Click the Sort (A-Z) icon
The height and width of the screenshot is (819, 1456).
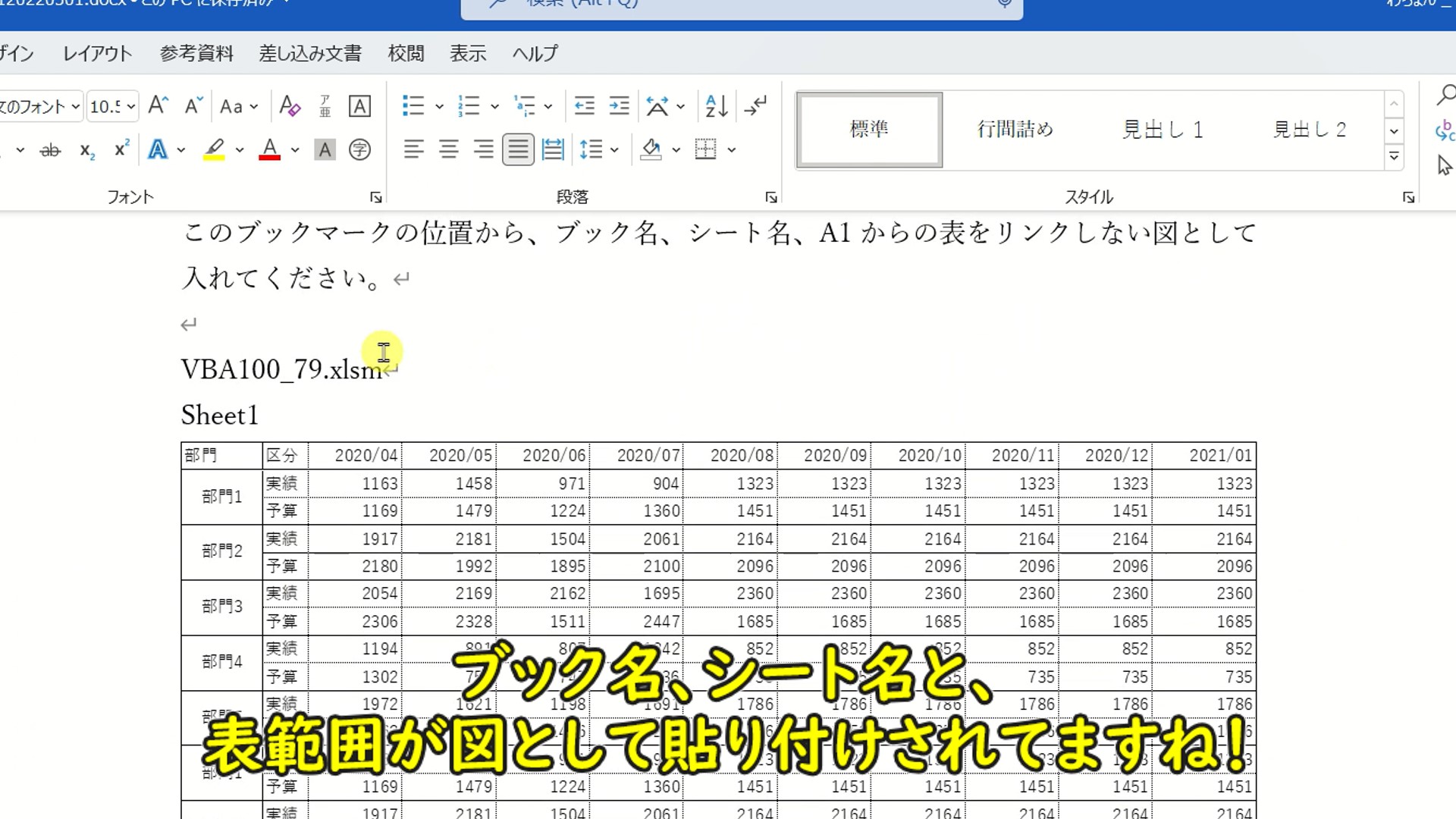pos(716,106)
